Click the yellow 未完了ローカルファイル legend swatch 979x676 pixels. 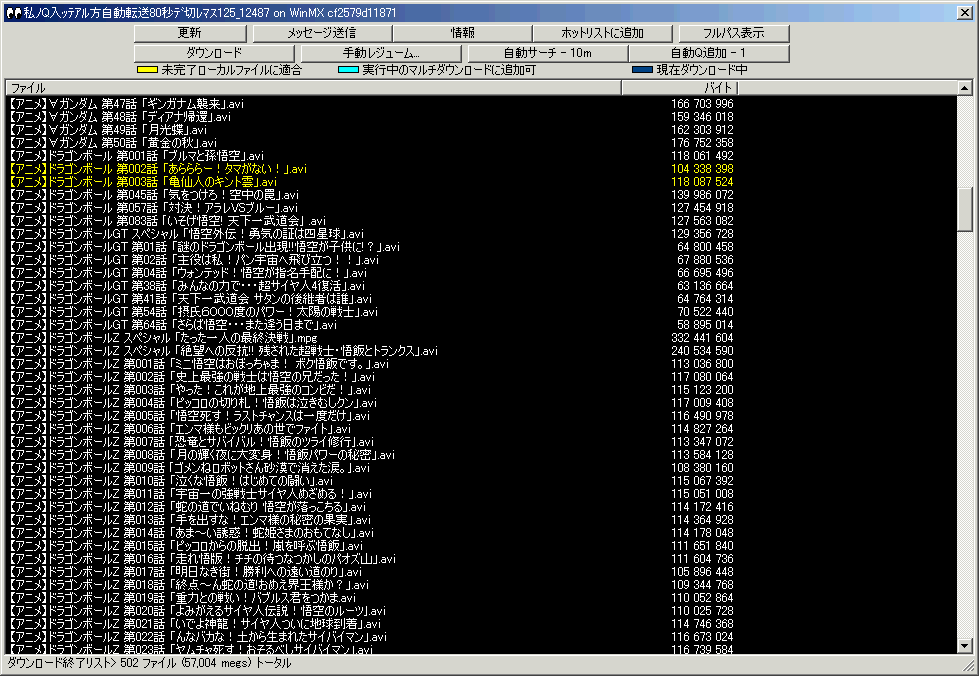click(x=147, y=71)
